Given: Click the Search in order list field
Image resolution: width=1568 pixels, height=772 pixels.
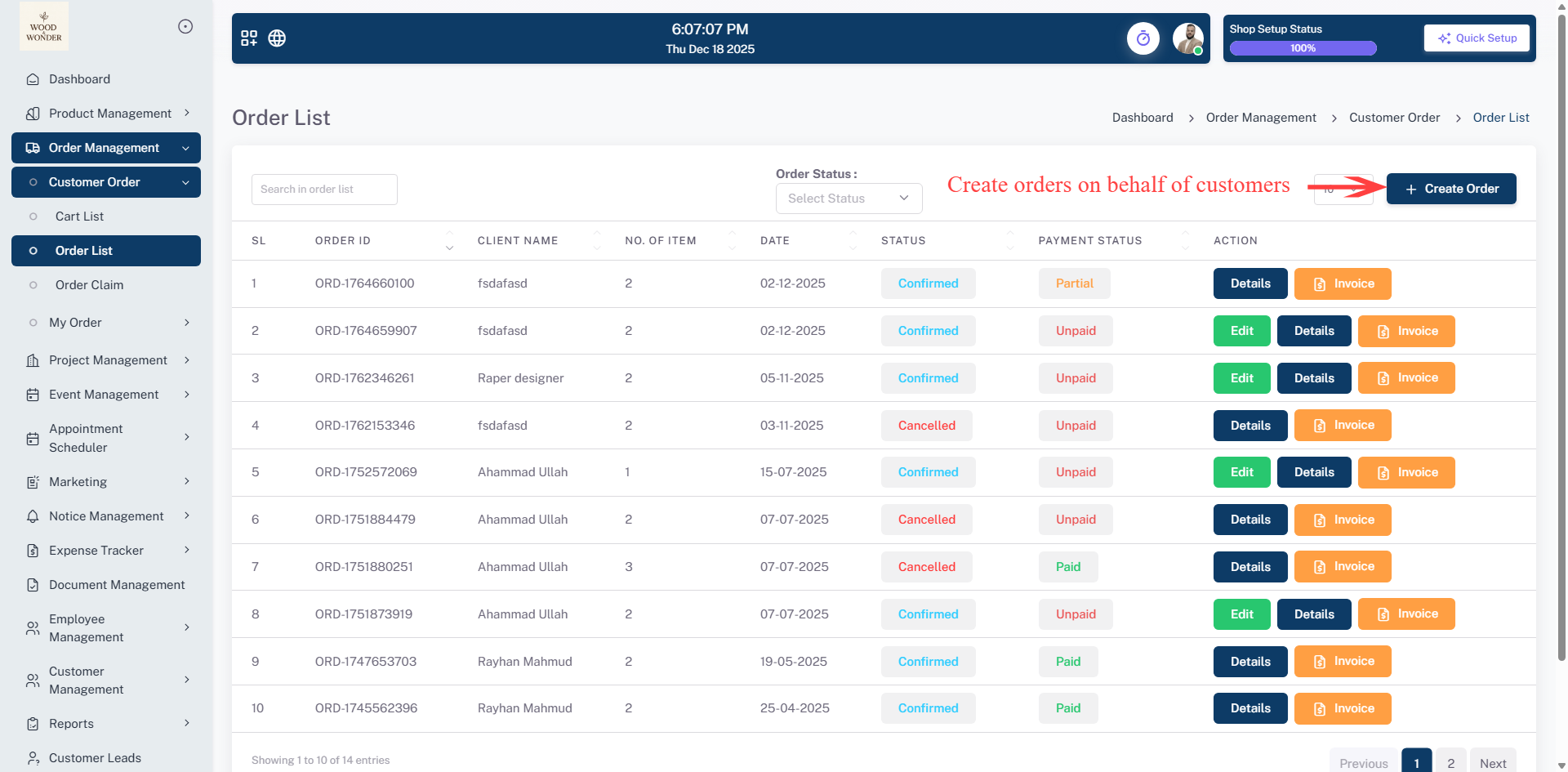Looking at the screenshot, I should click(x=324, y=190).
